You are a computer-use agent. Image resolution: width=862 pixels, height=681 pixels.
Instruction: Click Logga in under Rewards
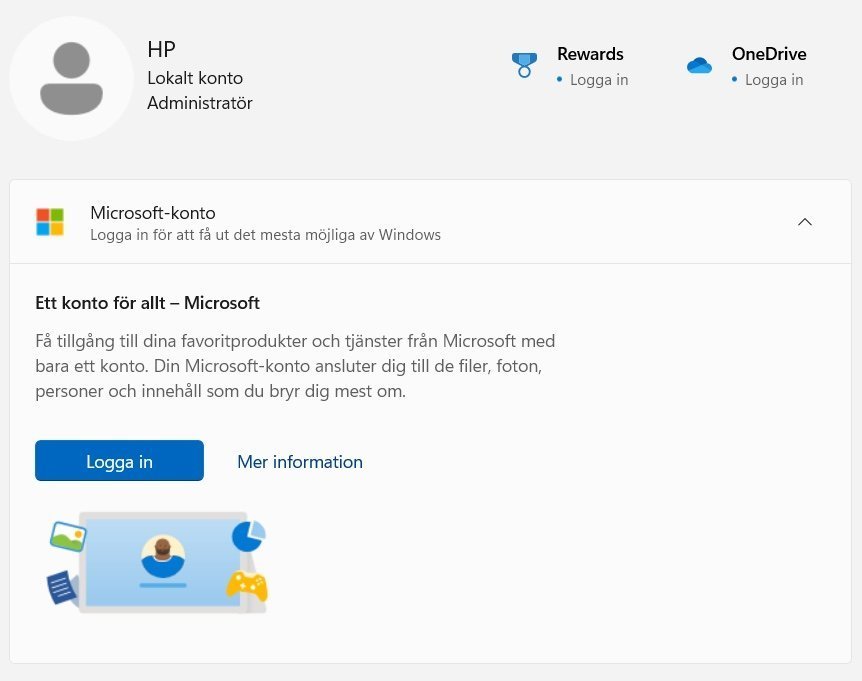pyautogui.click(x=599, y=80)
